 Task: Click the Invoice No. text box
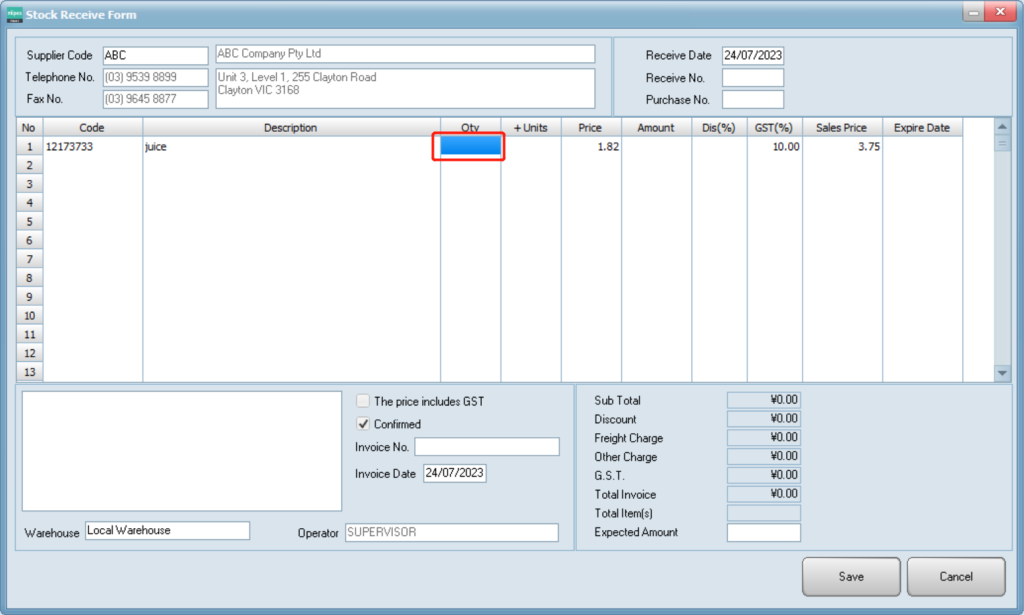486,447
